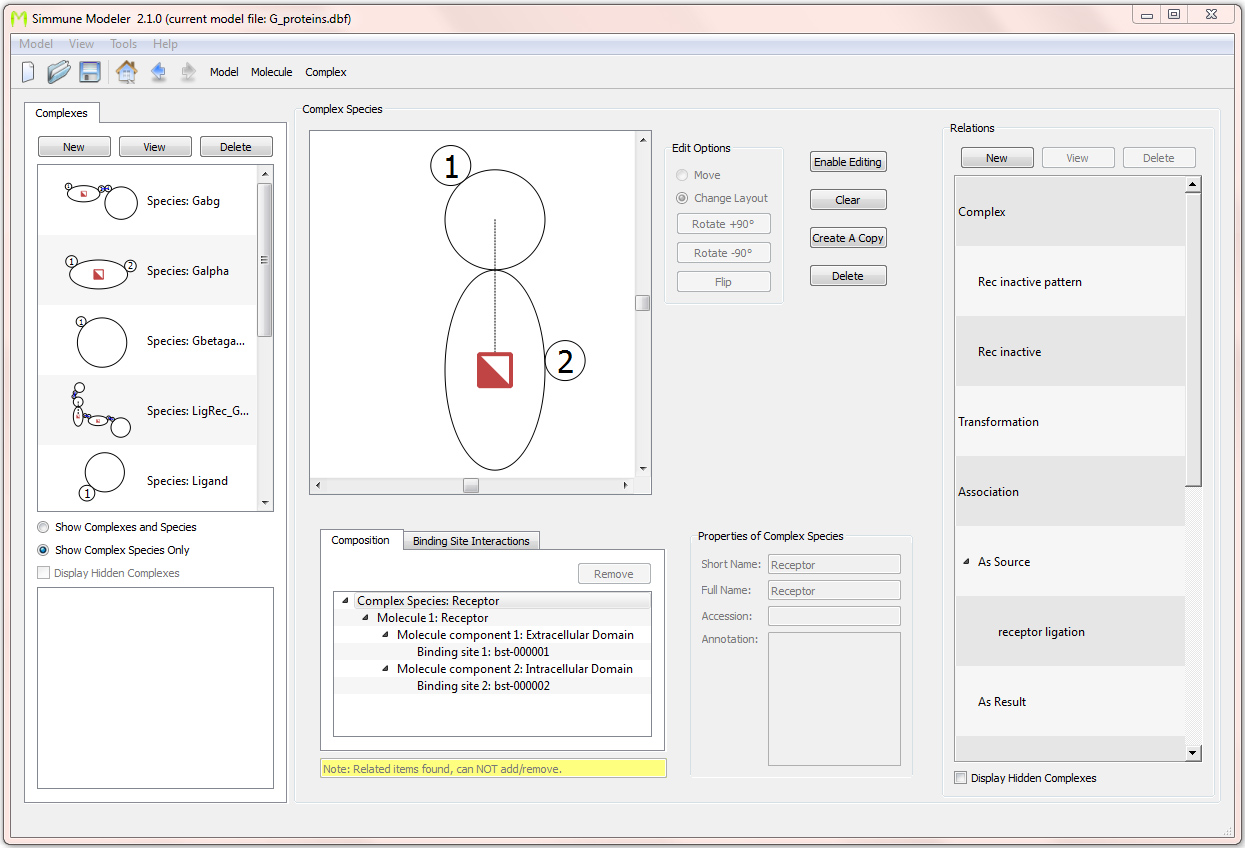Click New in the Relations panel
The height and width of the screenshot is (848, 1245).
[997, 158]
